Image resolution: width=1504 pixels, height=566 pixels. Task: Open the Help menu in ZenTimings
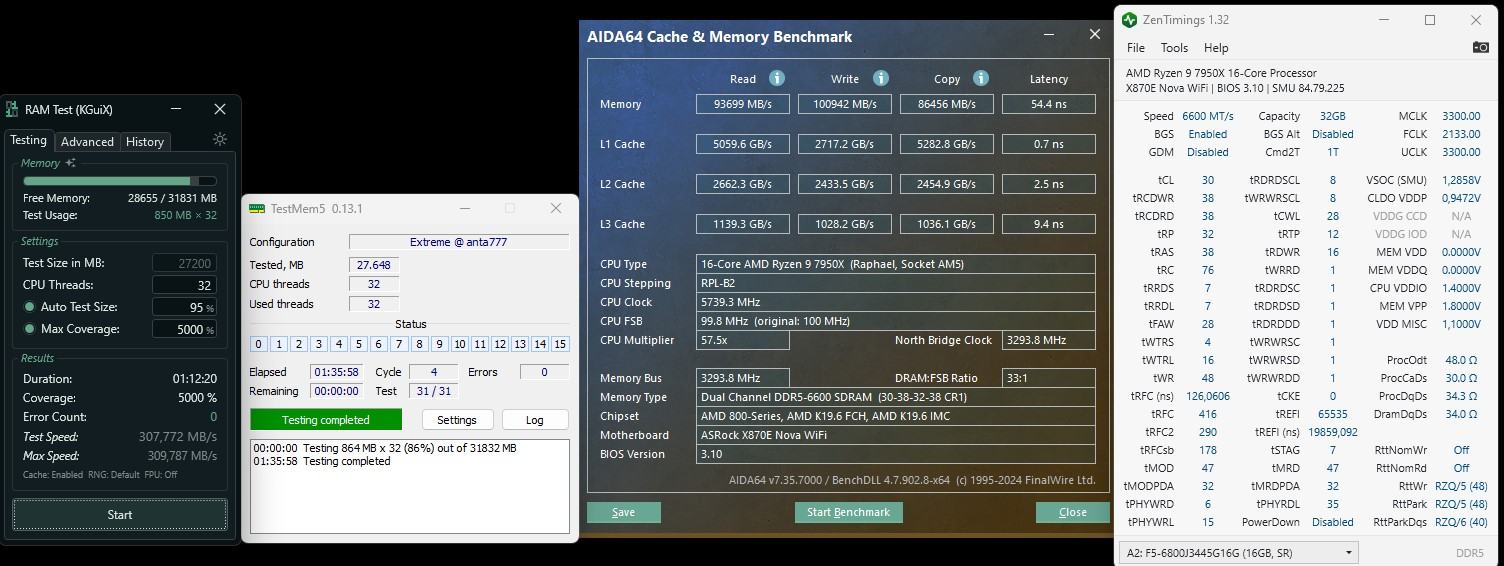click(x=1216, y=48)
